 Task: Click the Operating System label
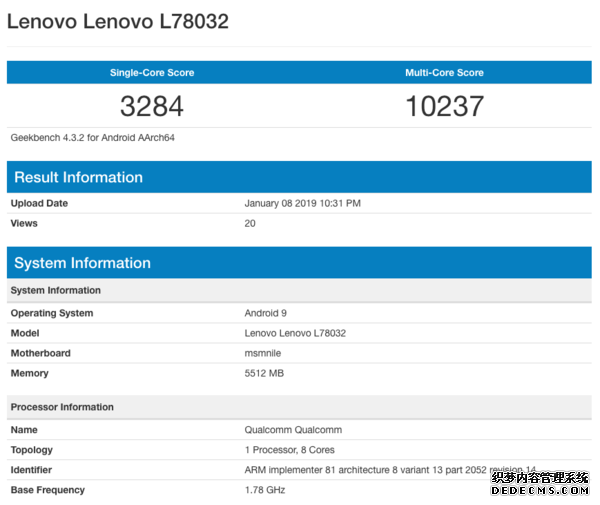tap(52, 313)
